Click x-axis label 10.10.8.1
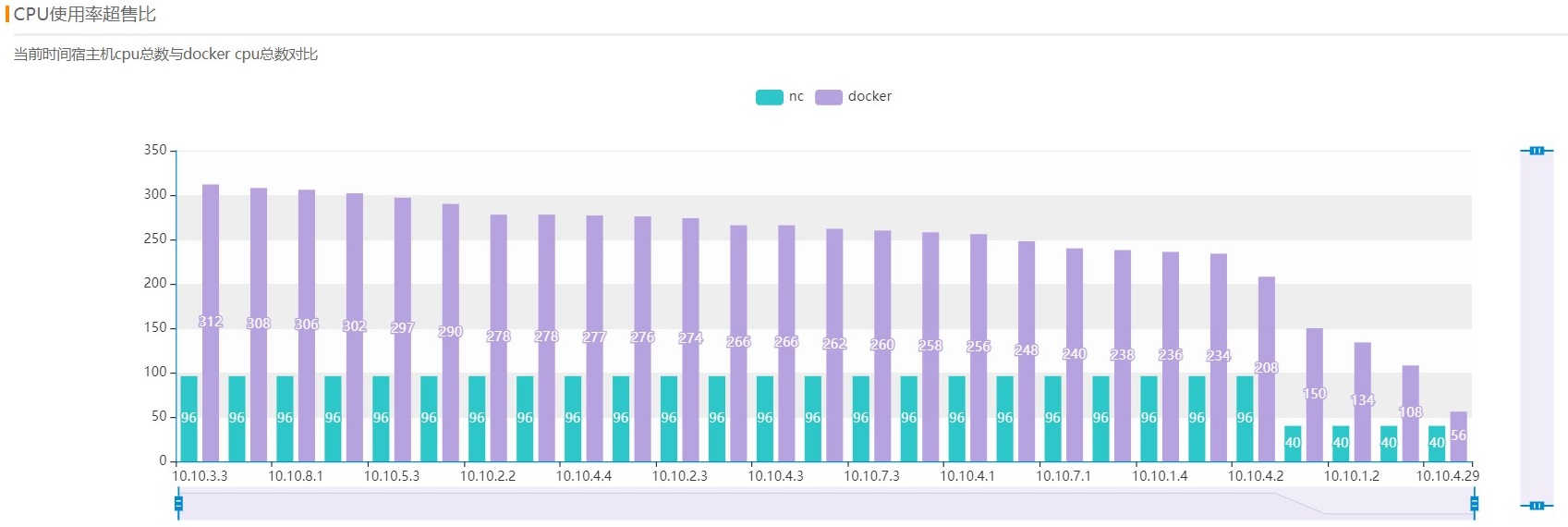 coord(296,476)
